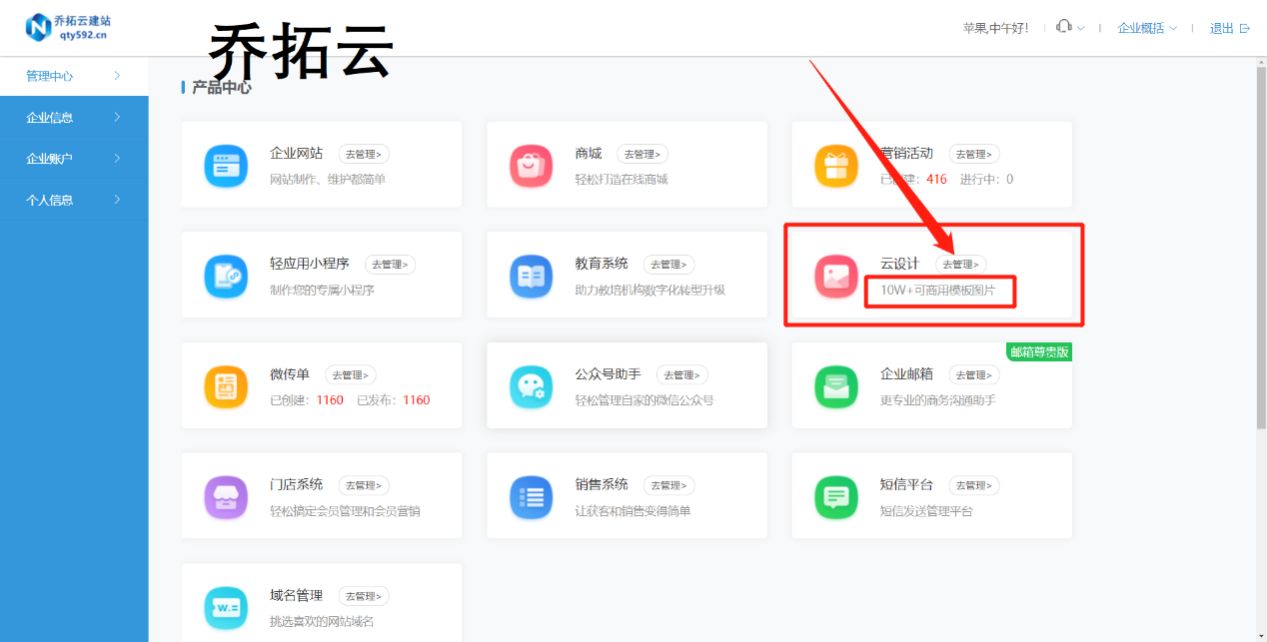
Task: Expand the 企业信息 sidebar chevron
Action: 117,117
